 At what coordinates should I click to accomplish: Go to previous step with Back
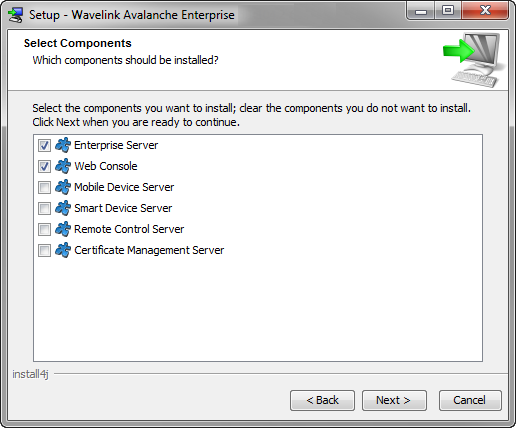click(x=322, y=400)
